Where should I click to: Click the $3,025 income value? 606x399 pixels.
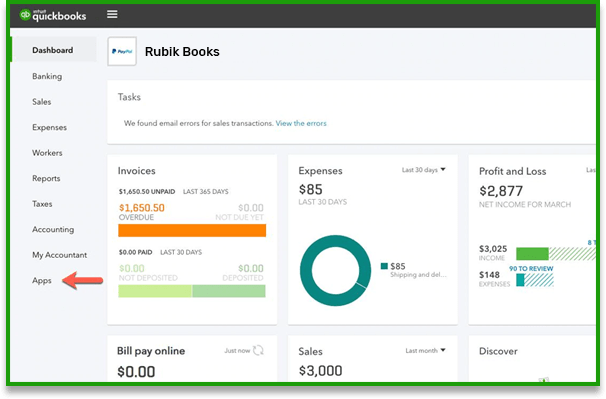tap(493, 249)
